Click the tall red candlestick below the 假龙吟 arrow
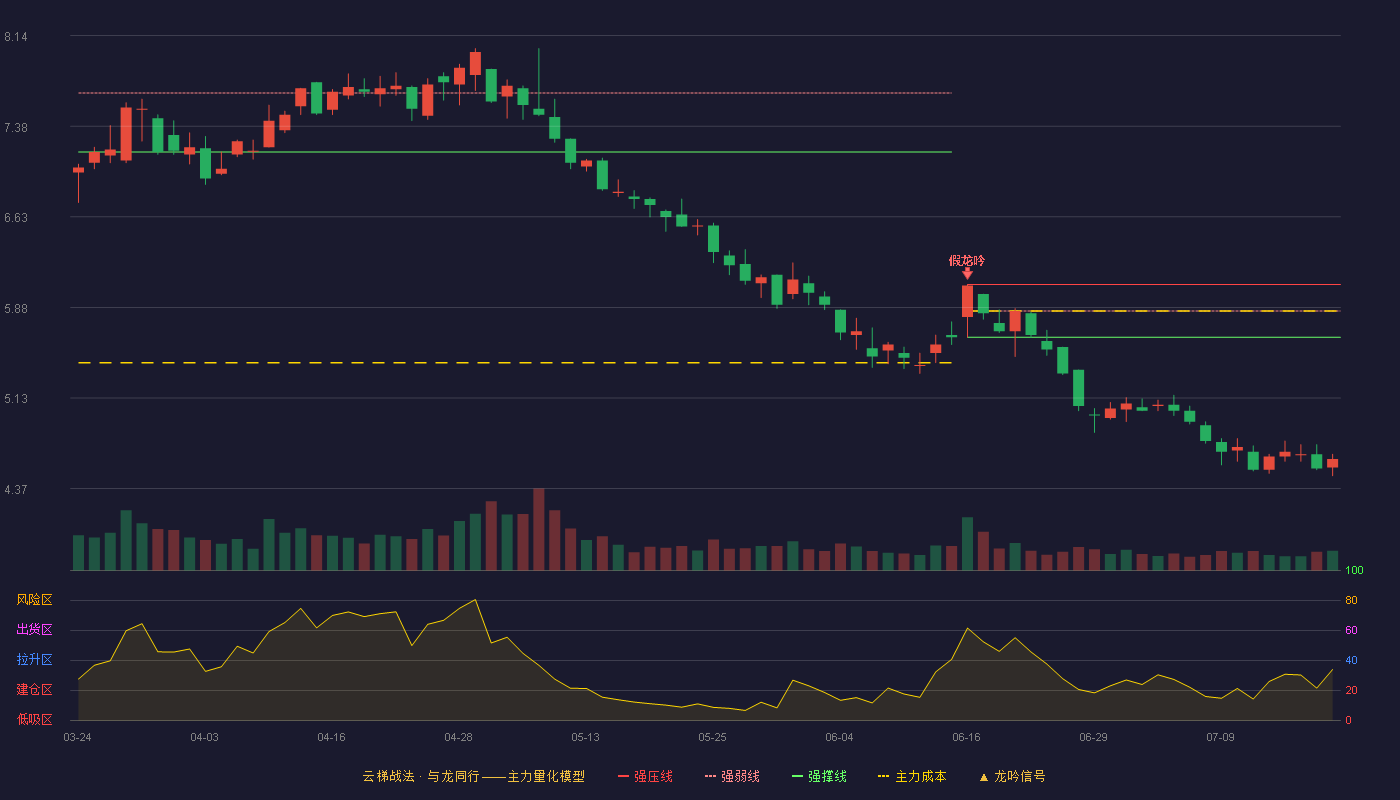 (967, 301)
